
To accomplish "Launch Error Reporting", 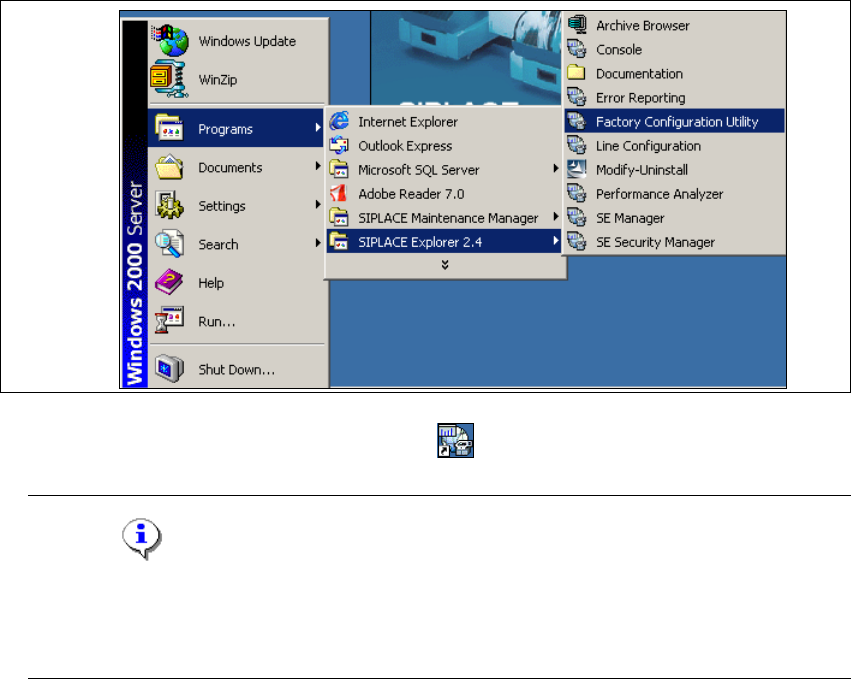I will point(675,97).
